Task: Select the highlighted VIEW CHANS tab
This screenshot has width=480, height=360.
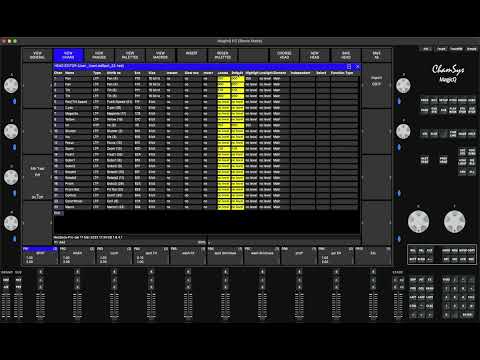Action: (x=68, y=55)
